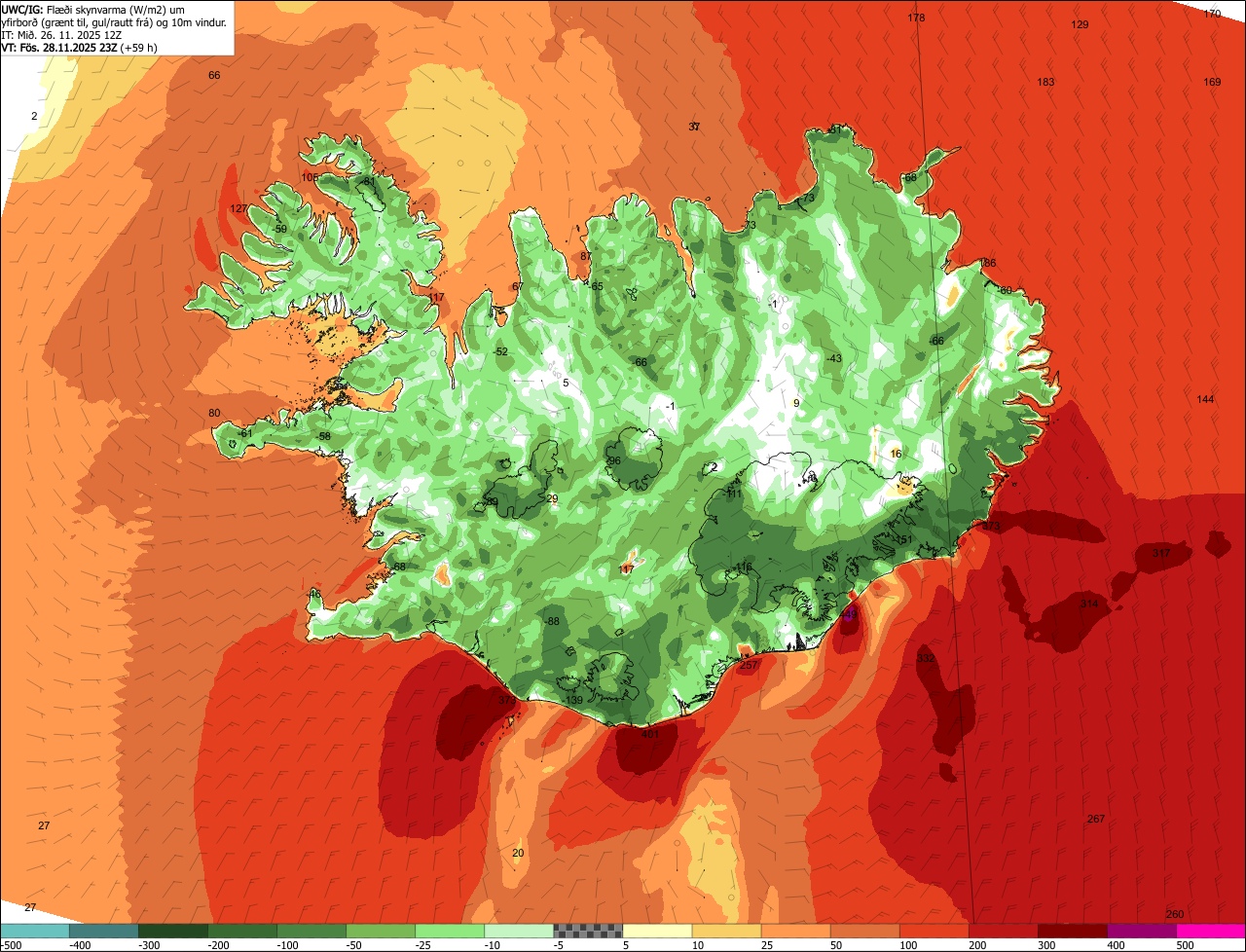Screen dimensions: 1246x952
Task: Click the dark teal -400 to -300 swatch
Action: [104, 931]
